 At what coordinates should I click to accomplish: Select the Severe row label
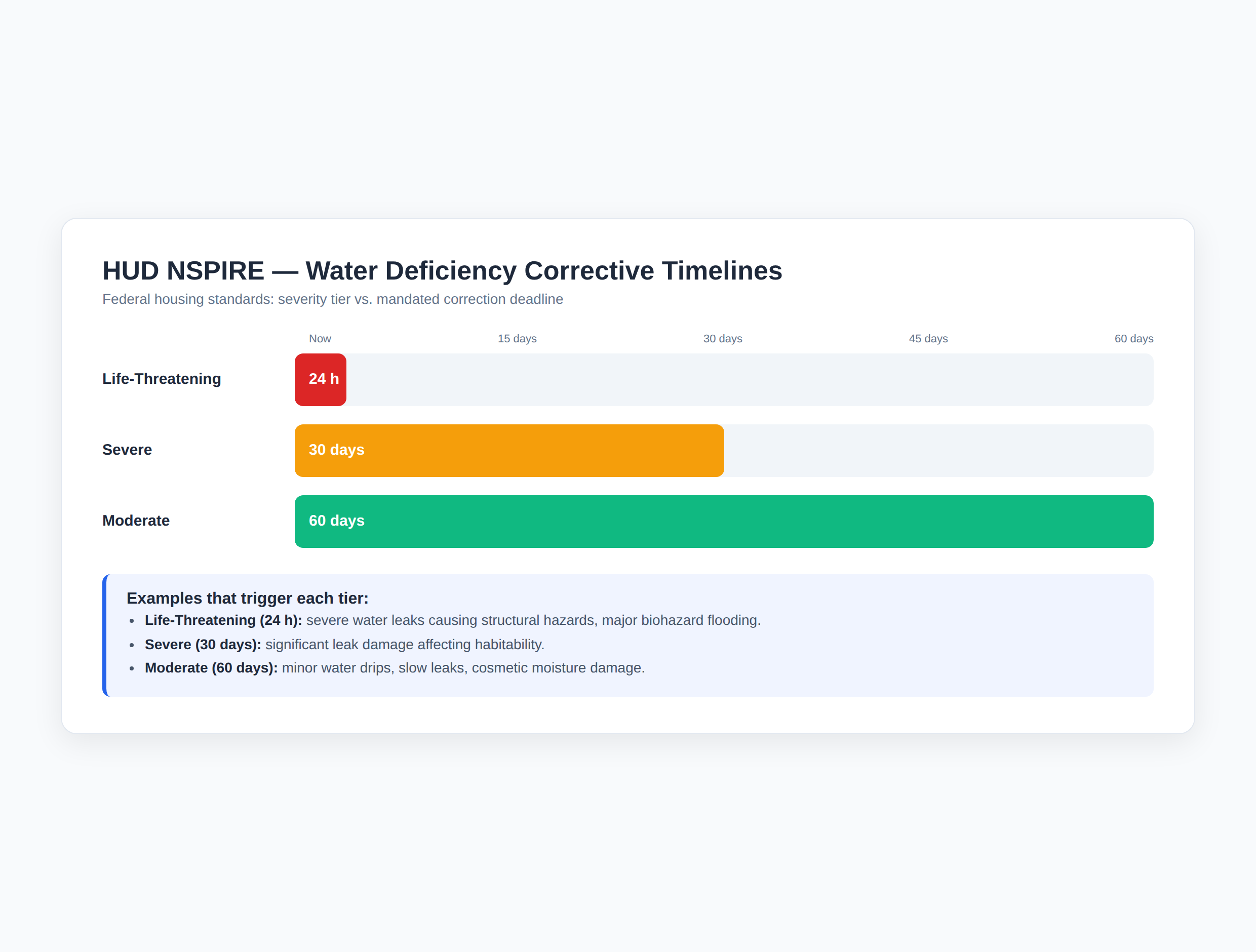point(127,450)
